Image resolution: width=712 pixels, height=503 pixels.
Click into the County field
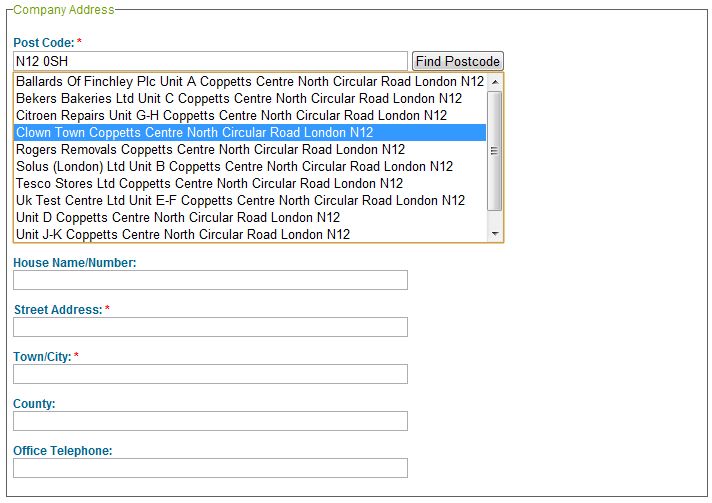tap(210, 421)
